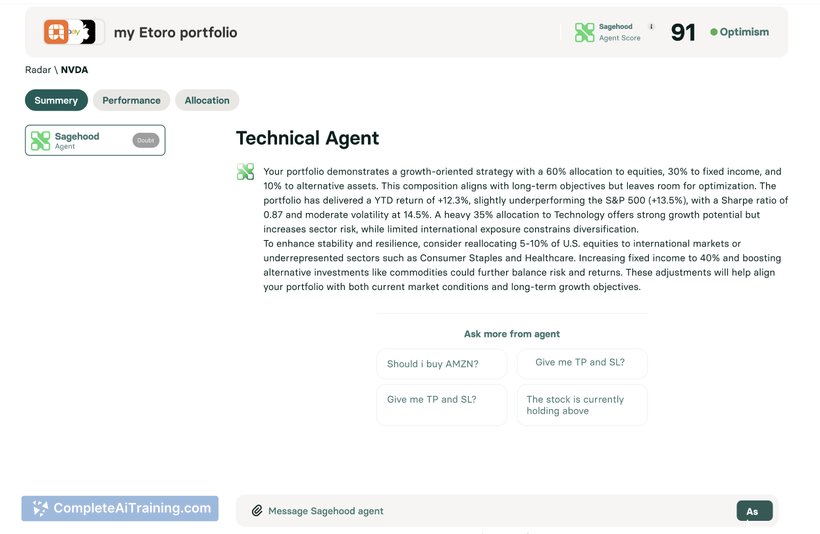Choose the 'The stock is currently holding above' suggestion
The image size is (820, 534).
click(x=582, y=405)
